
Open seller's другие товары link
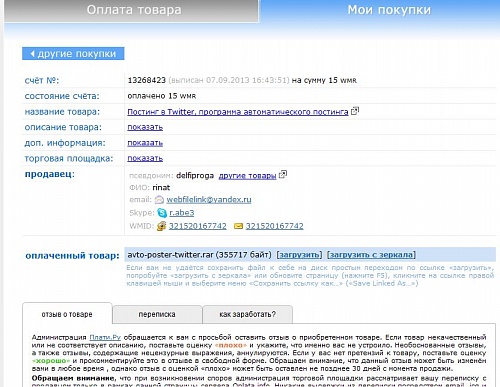pyautogui.click(x=247, y=176)
